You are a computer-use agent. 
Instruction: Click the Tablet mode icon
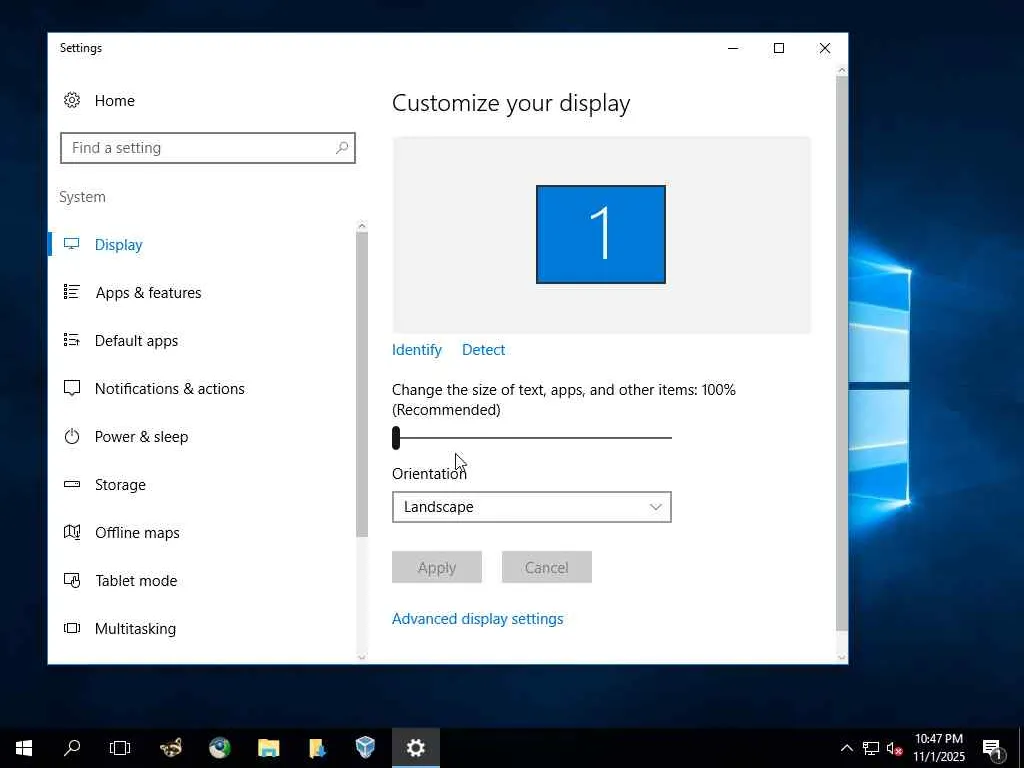71,580
